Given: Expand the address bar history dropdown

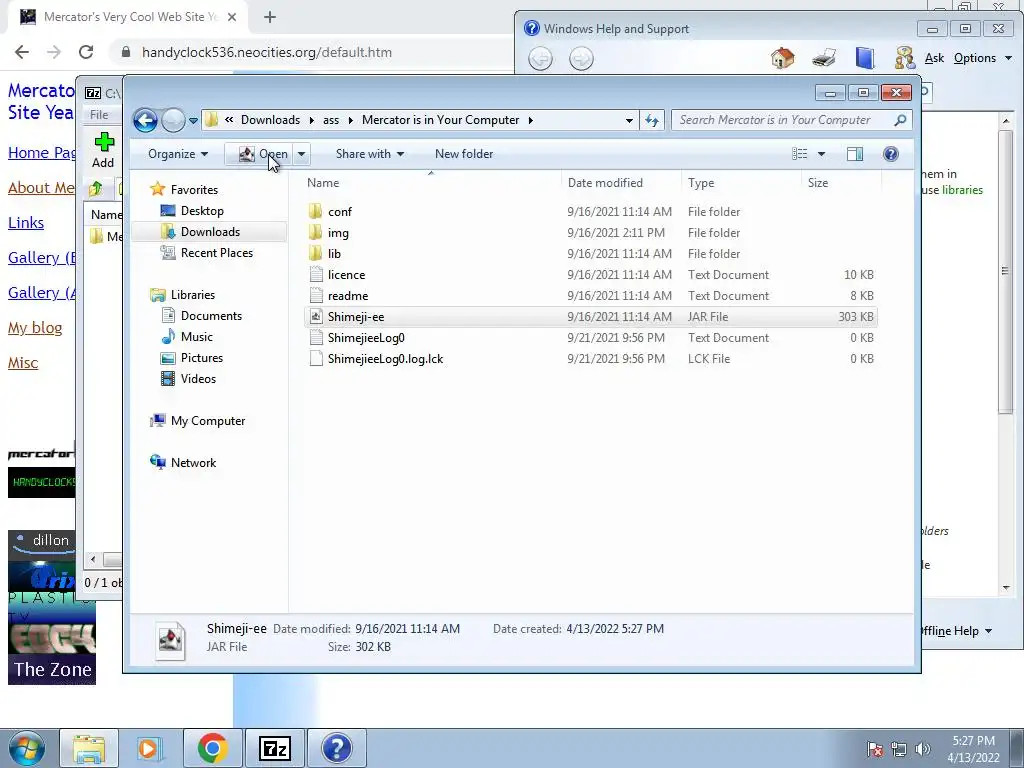Looking at the screenshot, I should [x=629, y=120].
